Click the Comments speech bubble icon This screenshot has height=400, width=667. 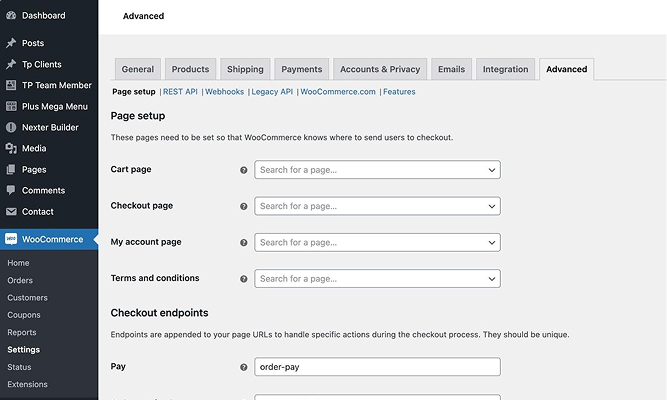[11, 190]
